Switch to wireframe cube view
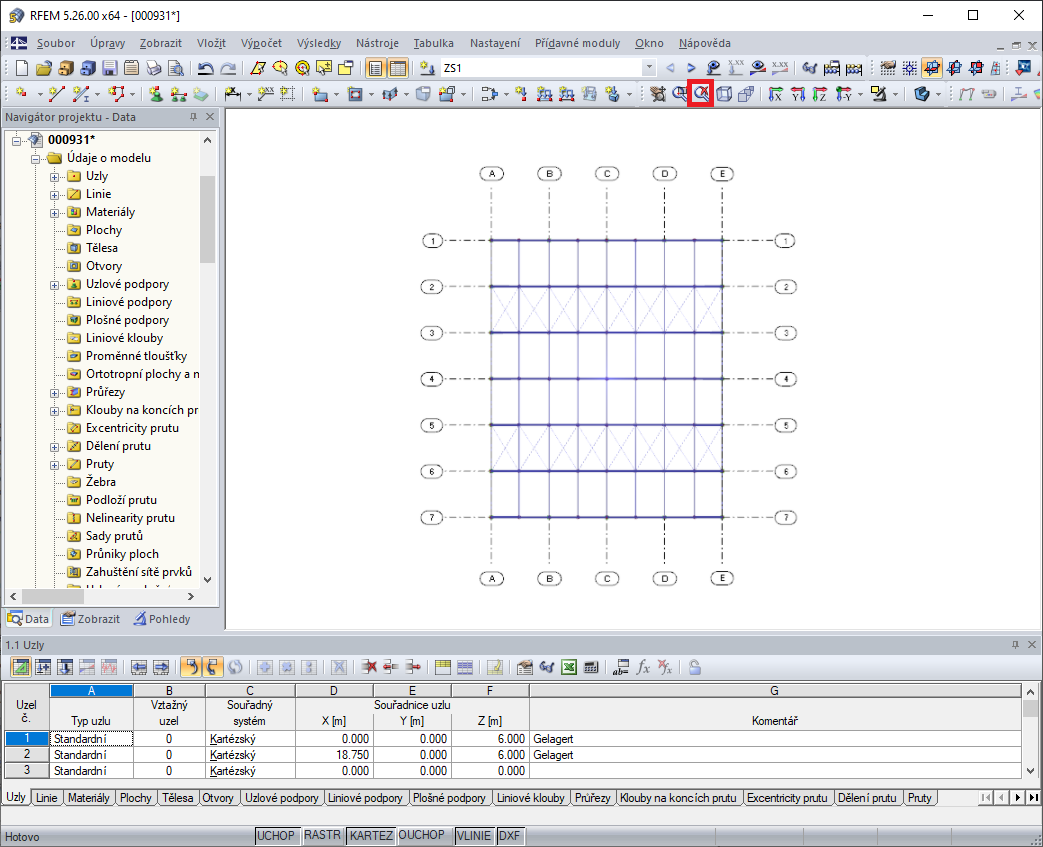 (x=724, y=94)
